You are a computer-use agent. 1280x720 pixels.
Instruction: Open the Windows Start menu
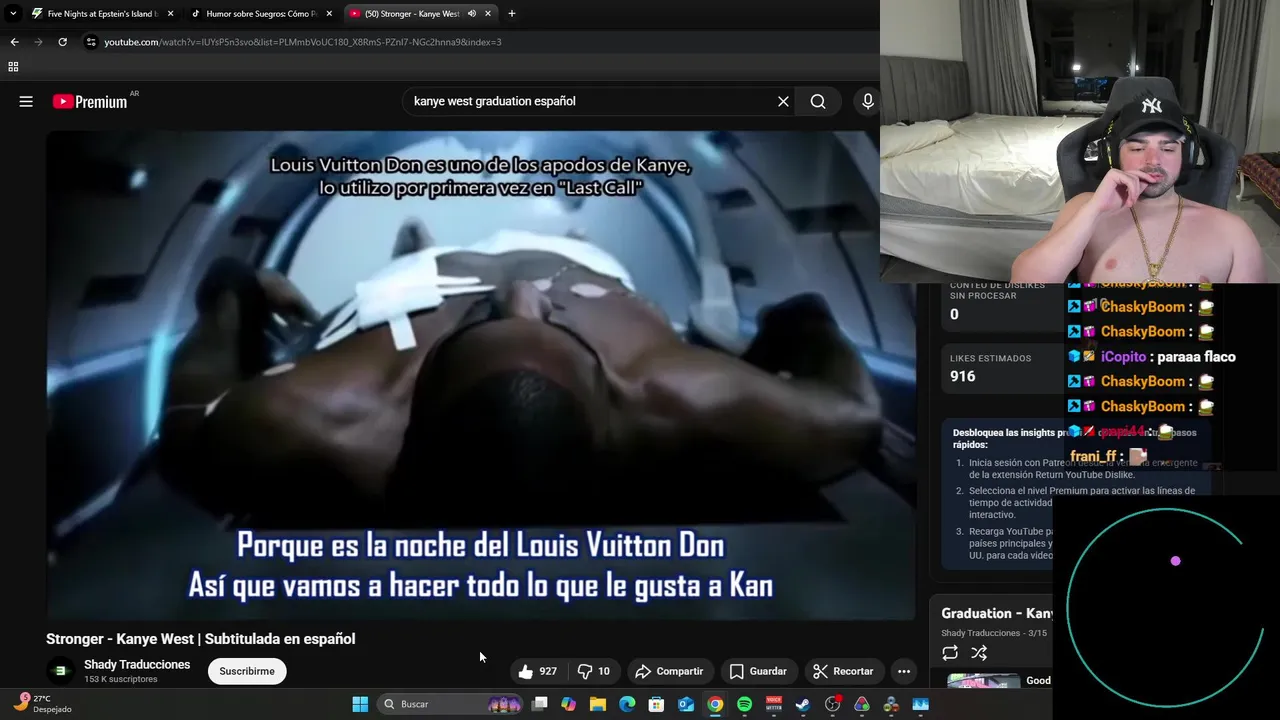[360, 704]
